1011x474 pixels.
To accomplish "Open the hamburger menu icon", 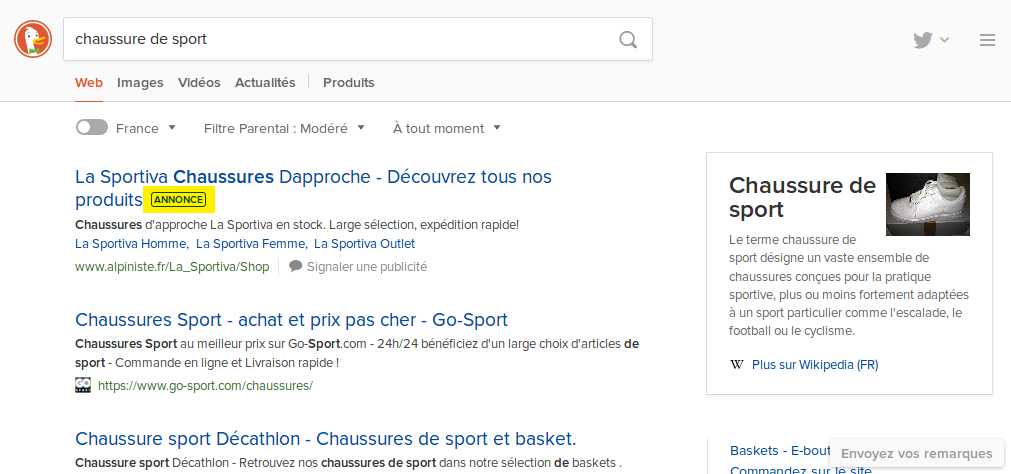I will 987,40.
